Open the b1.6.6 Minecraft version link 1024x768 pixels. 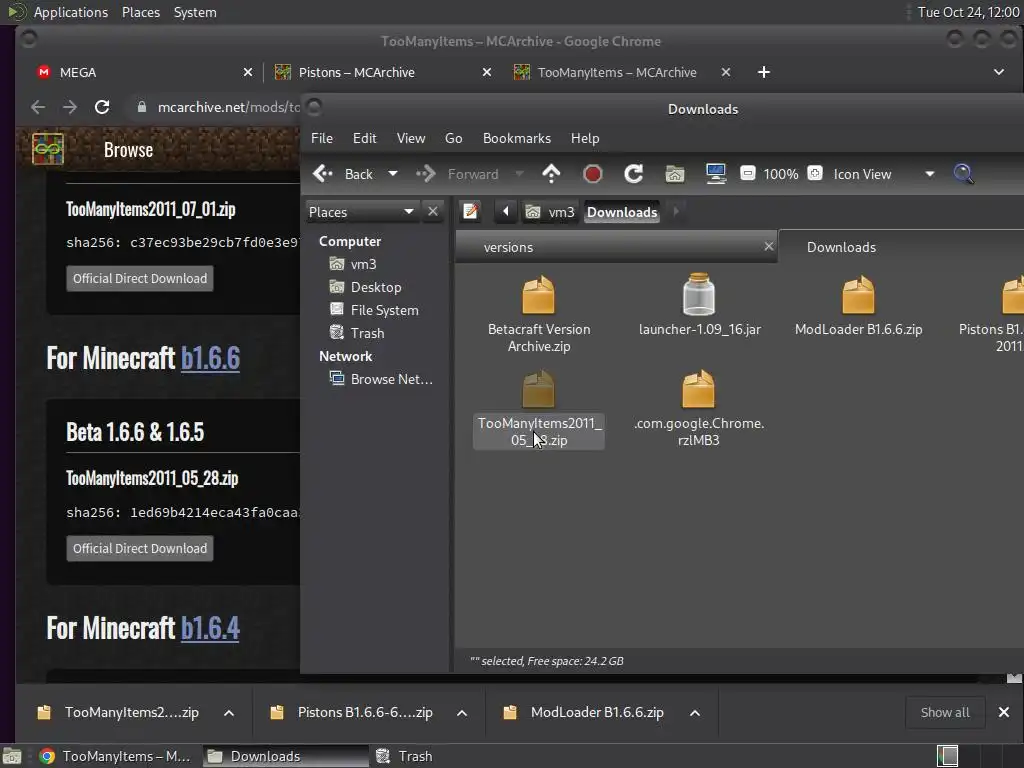point(210,359)
